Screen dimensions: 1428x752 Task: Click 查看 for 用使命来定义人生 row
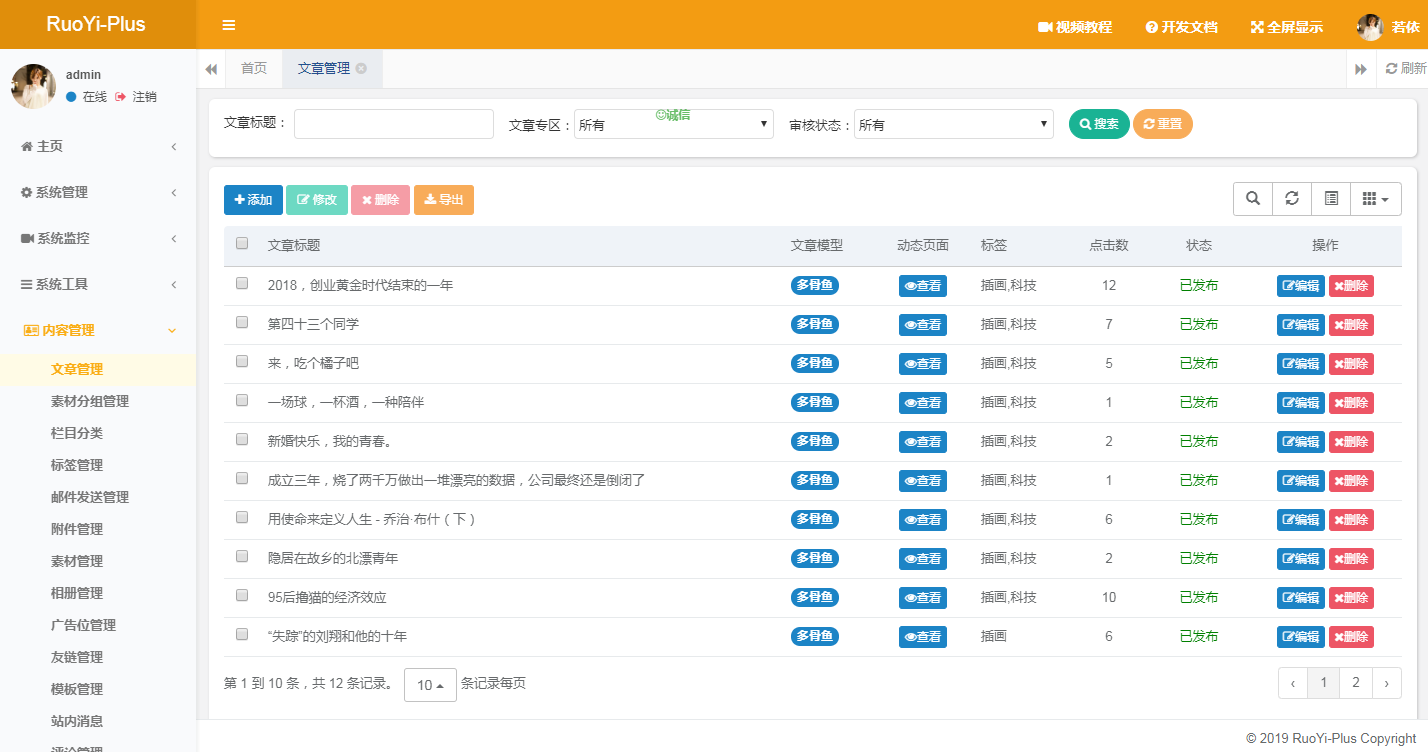click(x=922, y=520)
